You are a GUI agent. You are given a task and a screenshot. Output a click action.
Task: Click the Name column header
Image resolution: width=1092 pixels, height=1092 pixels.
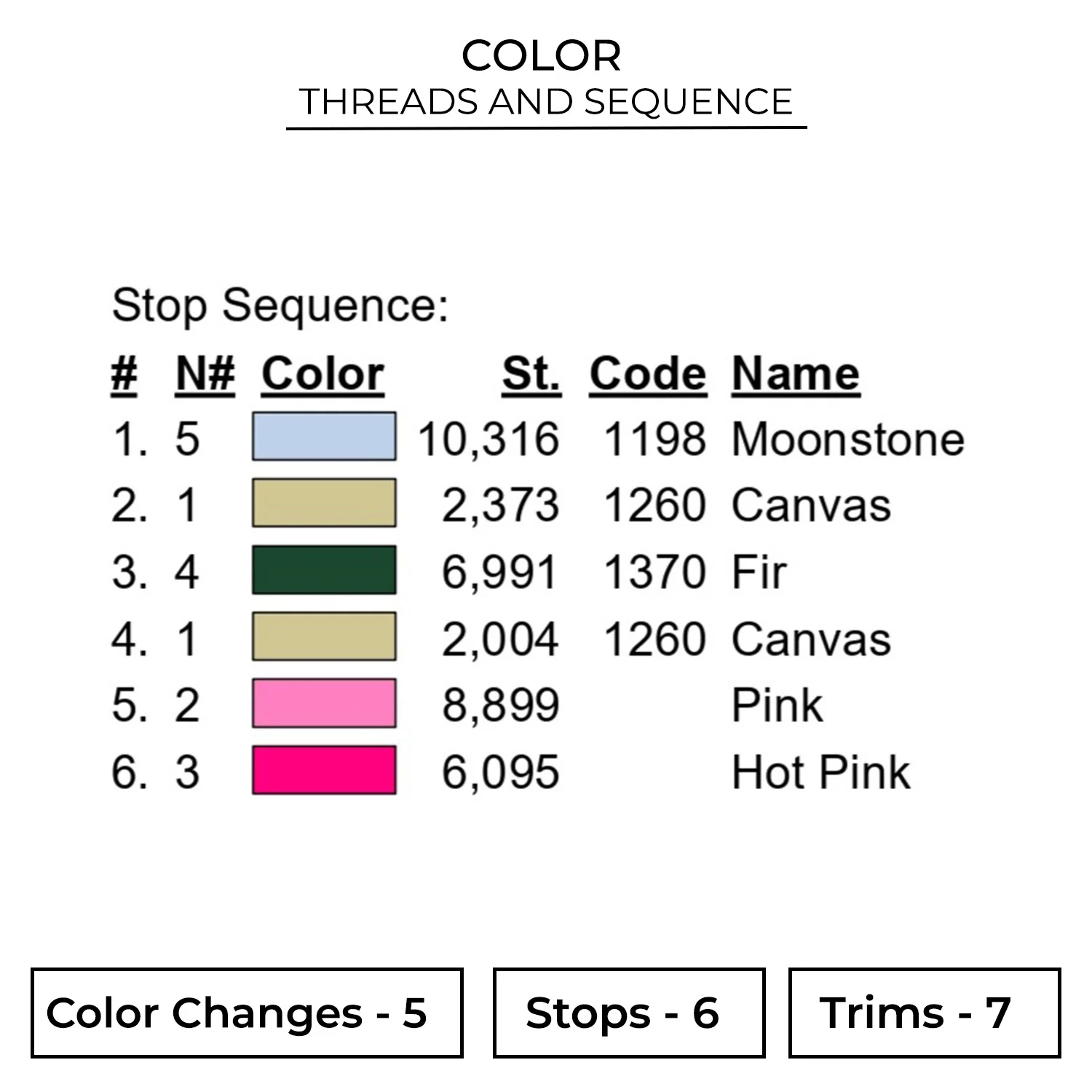[x=796, y=375]
